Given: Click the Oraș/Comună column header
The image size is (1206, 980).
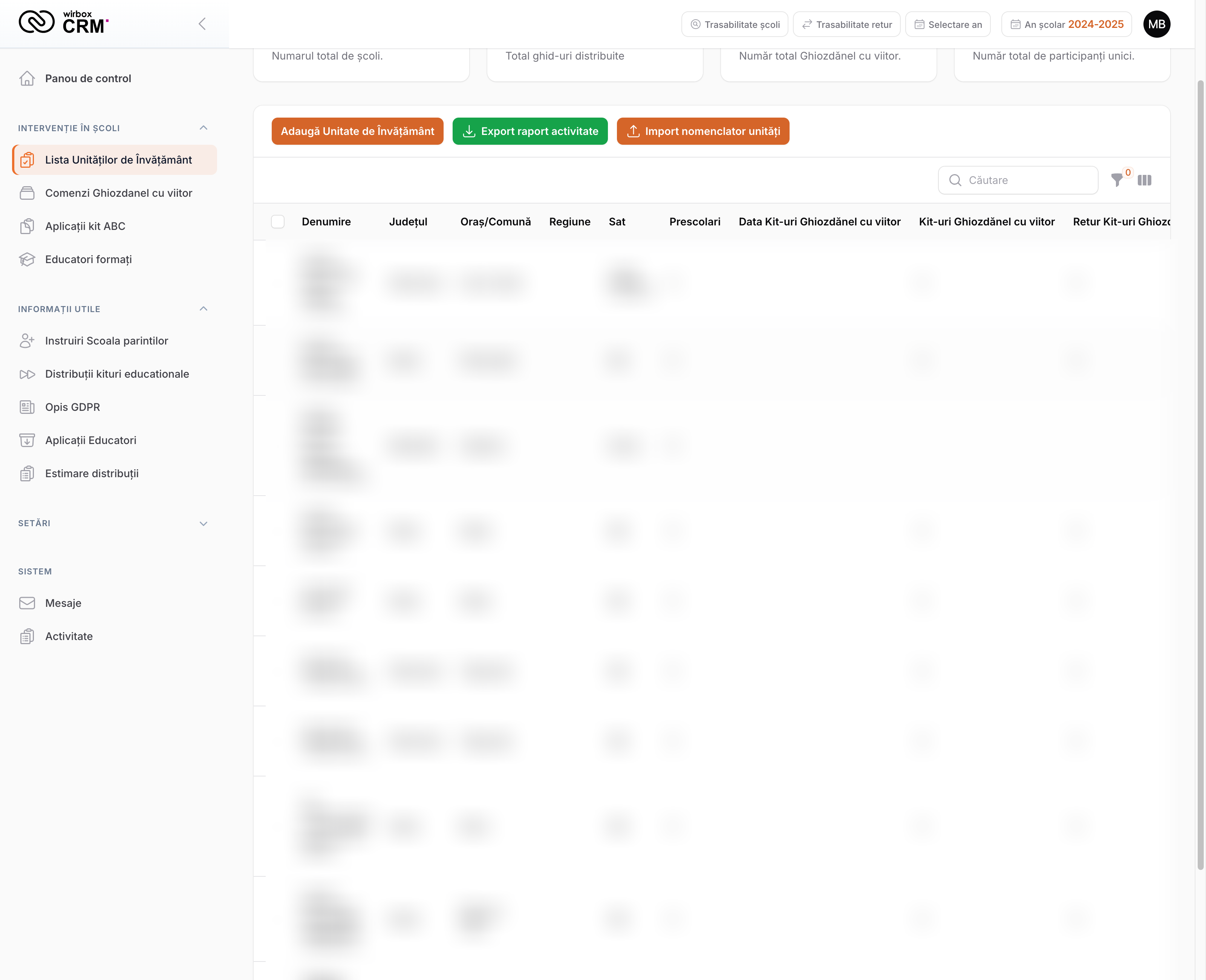Looking at the screenshot, I should (x=496, y=222).
